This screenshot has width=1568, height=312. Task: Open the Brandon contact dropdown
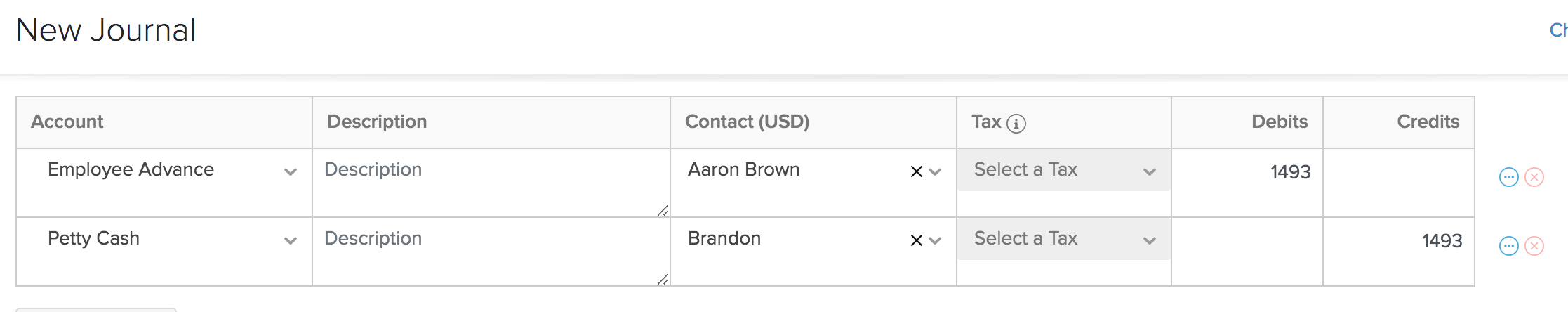[x=935, y=240]
